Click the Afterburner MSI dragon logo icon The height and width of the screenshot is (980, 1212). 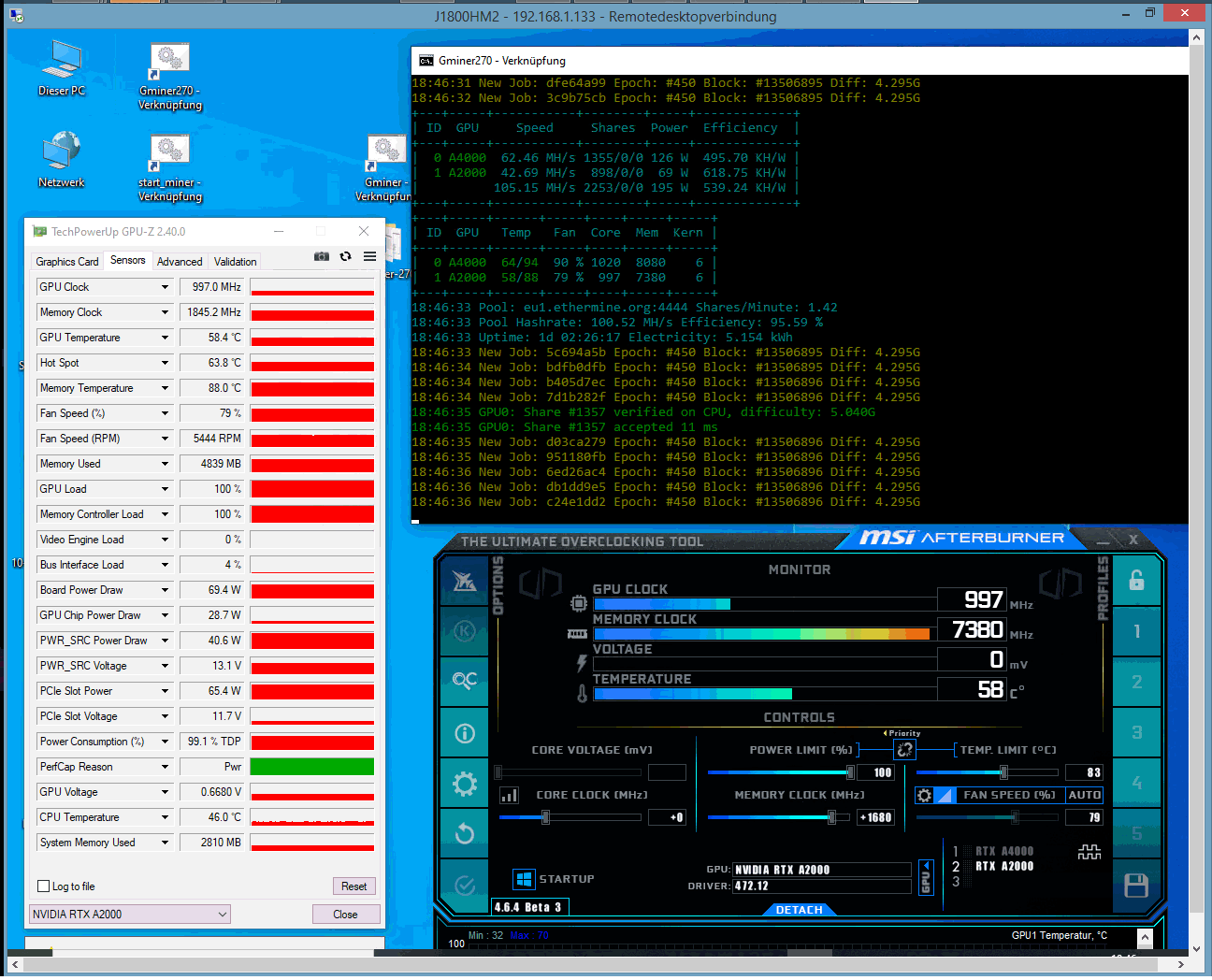(465, 581)
